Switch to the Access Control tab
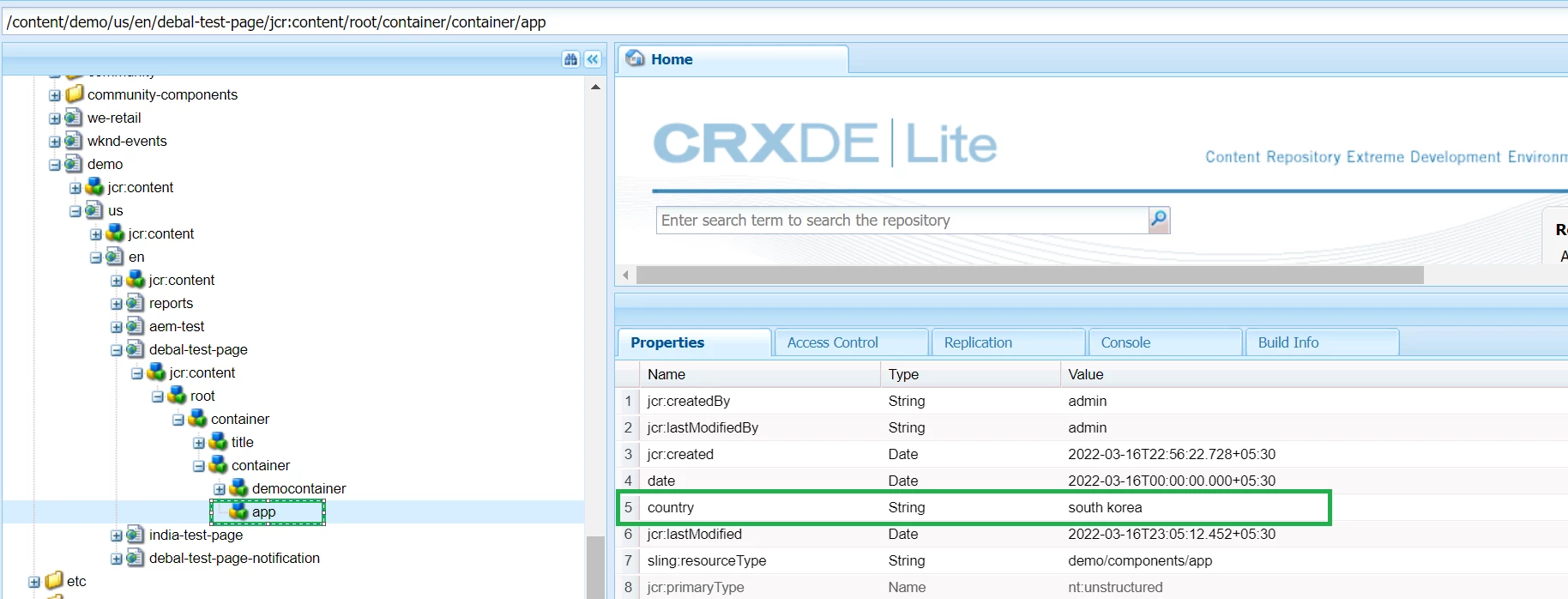Image resolution: width=1568 pixels, height=599 pixels. [x=851, y=342]
